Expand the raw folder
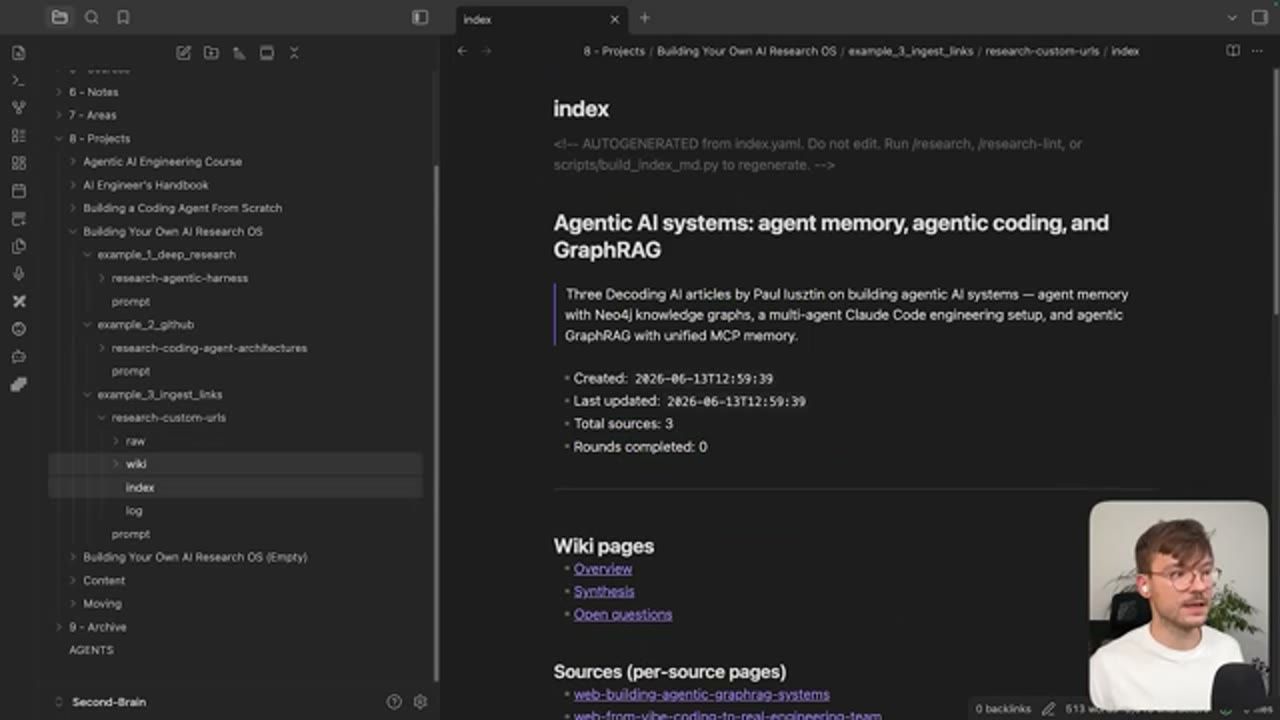The image size is (1280, 720). (135, 441)
